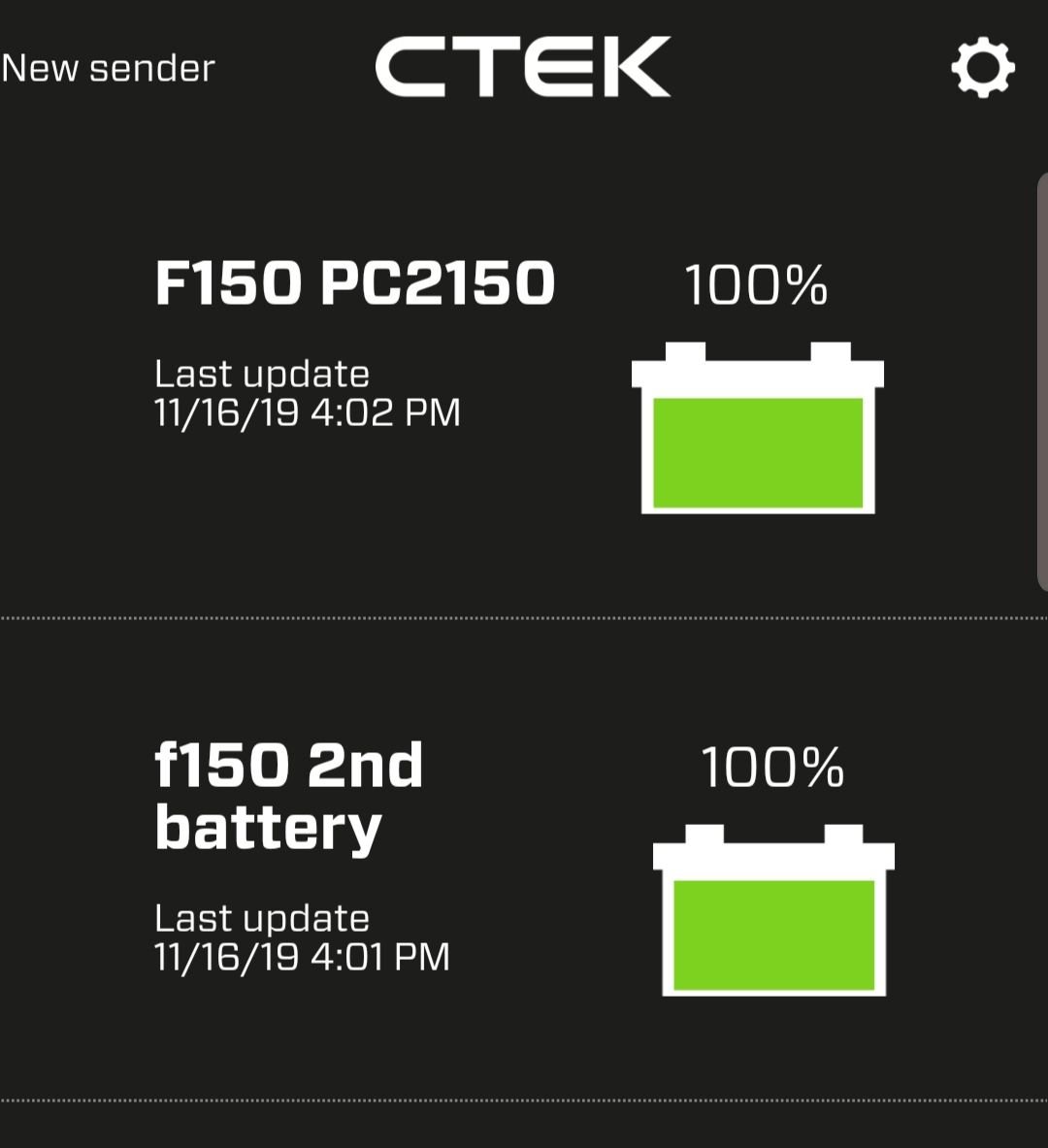Viewport: 1048px width, 1148px height.
Task: Tap the dotted divider between battery cards
Action: tap(524, 614)
